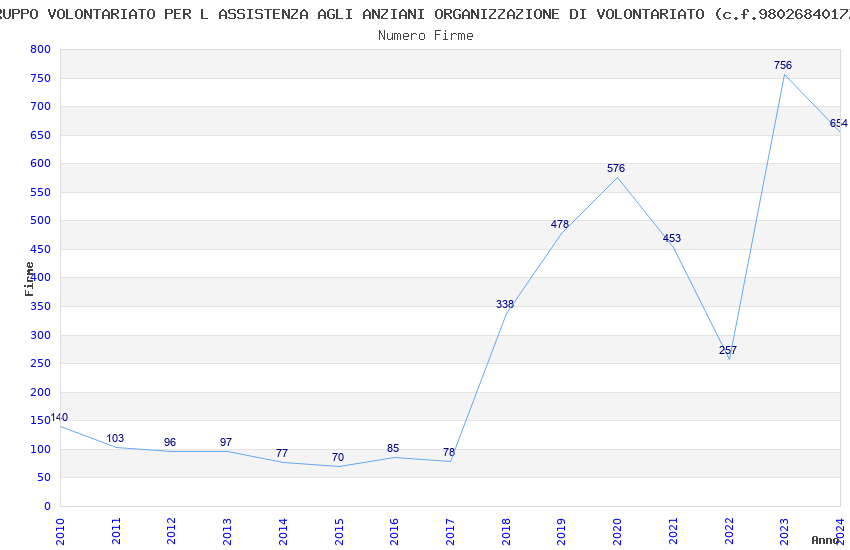Click the 654 data label for 2024
This screenshot has height=550, width=850.
coord(839,124)
